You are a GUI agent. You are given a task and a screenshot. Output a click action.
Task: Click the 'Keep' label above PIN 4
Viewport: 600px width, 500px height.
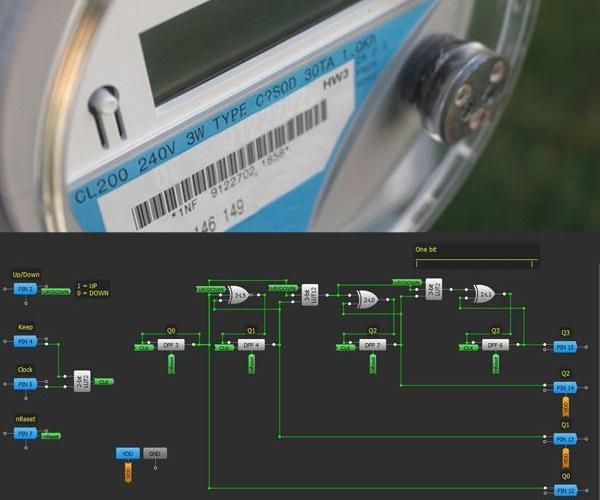(x=25, y=327)
